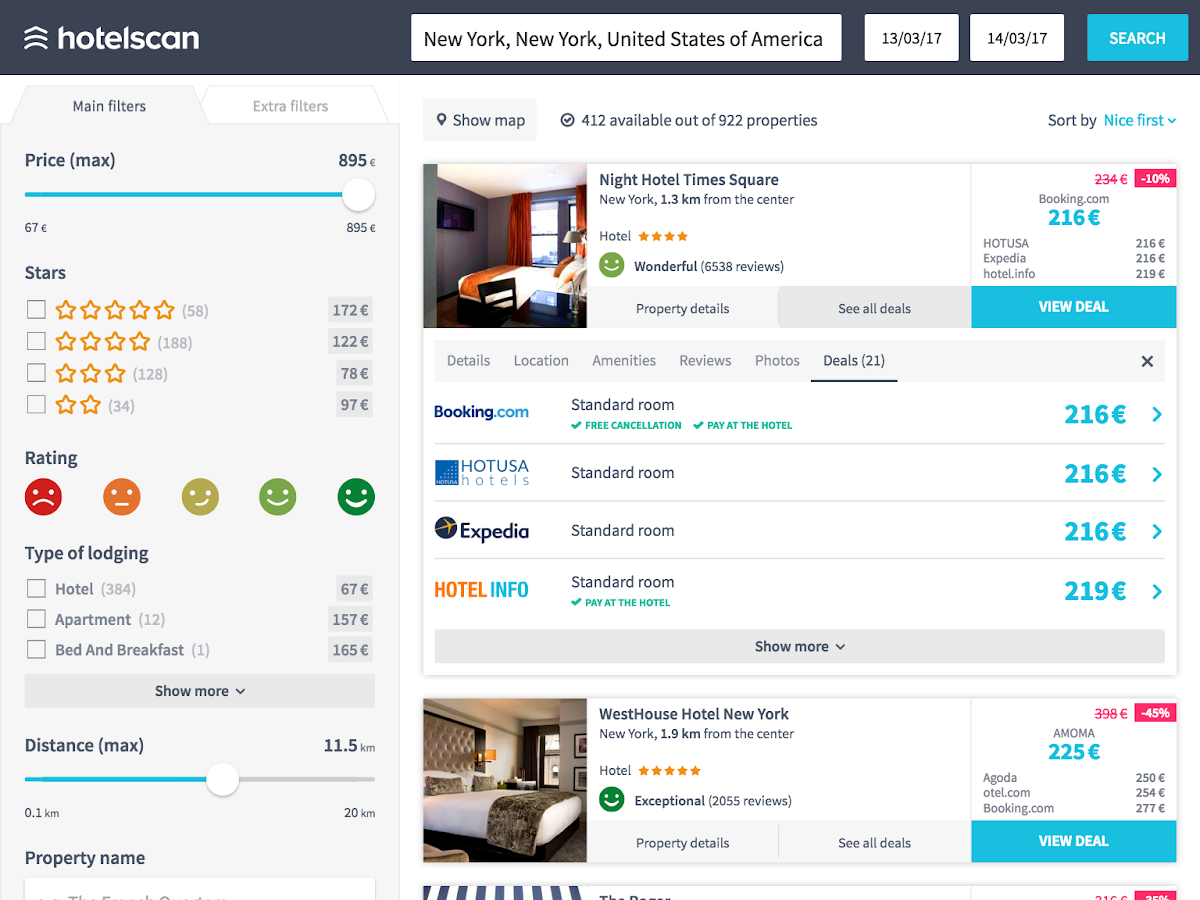Click the WestHouse Hotel room thumbnail
Image resolution: width=1200 pixels, height=900 pixels.
click(x=505, y=780)
